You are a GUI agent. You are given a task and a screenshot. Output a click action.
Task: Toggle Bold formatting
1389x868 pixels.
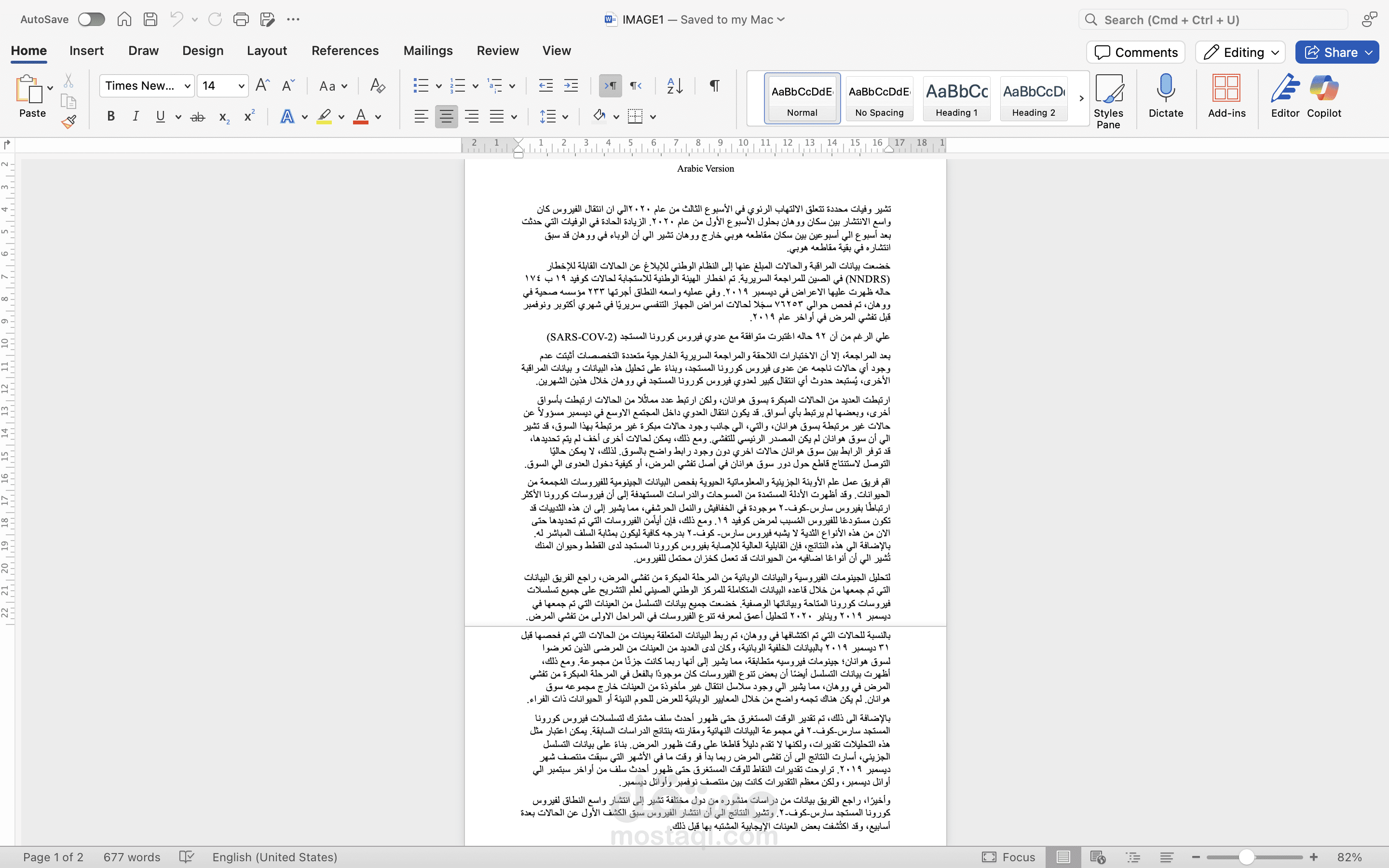111,117
